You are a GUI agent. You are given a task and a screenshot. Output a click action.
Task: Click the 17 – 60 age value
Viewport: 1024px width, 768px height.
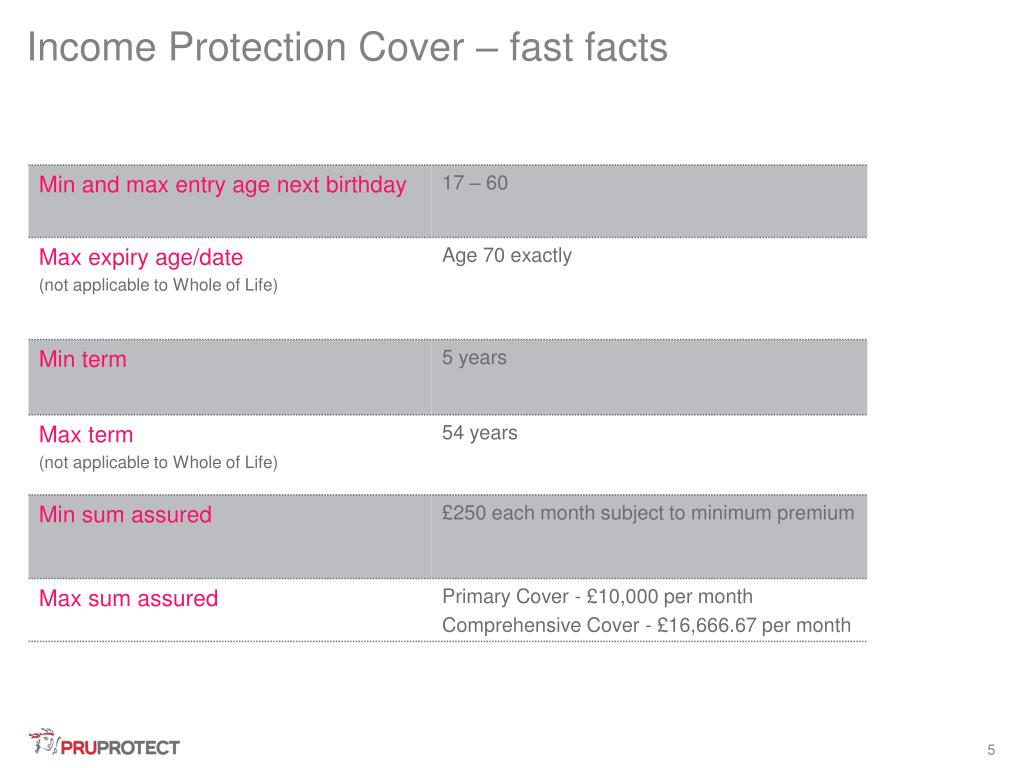click(x=475, y=183)
